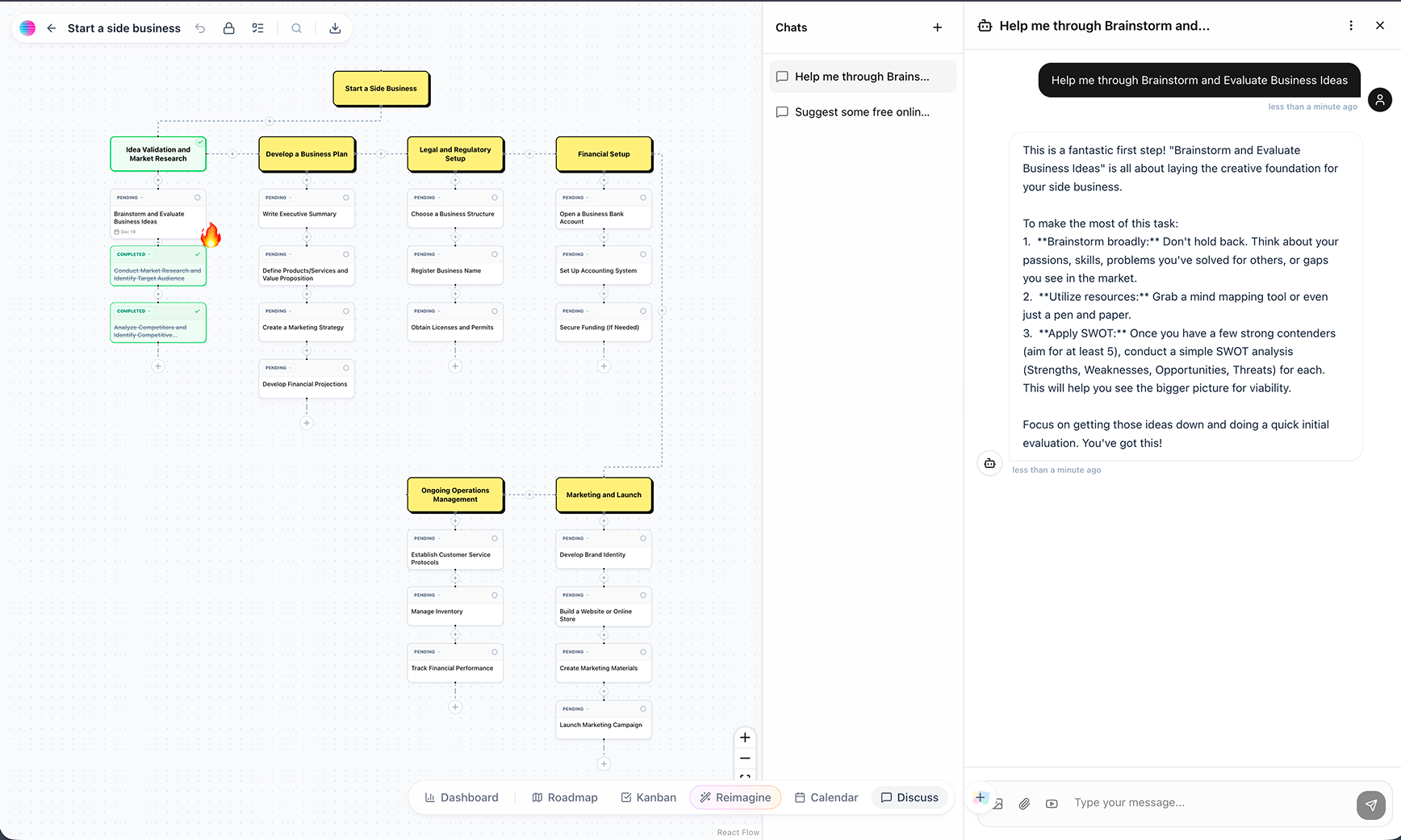Expand the status dropdown on 'Choose a Business Structure'
Viewport: 1401px width, 840px height.
coord(425,198)
